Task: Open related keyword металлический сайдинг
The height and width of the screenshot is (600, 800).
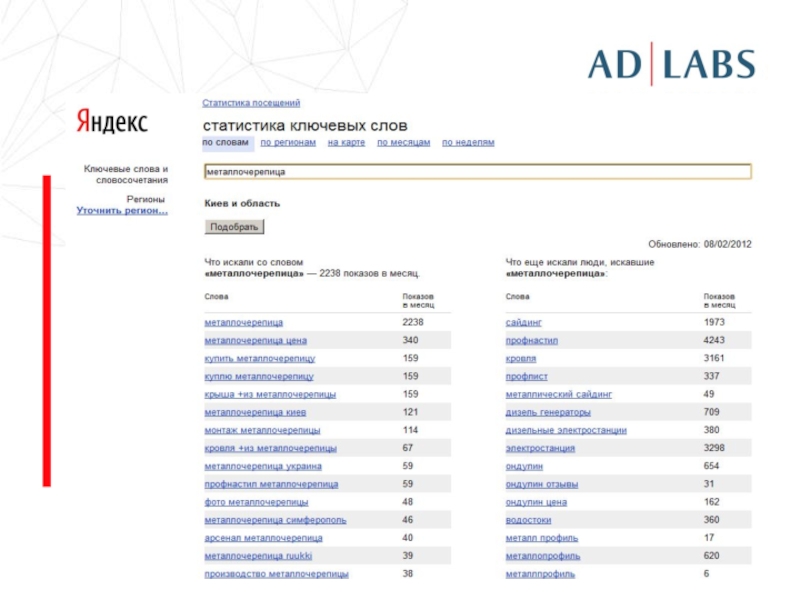Action: click(558, 394)
